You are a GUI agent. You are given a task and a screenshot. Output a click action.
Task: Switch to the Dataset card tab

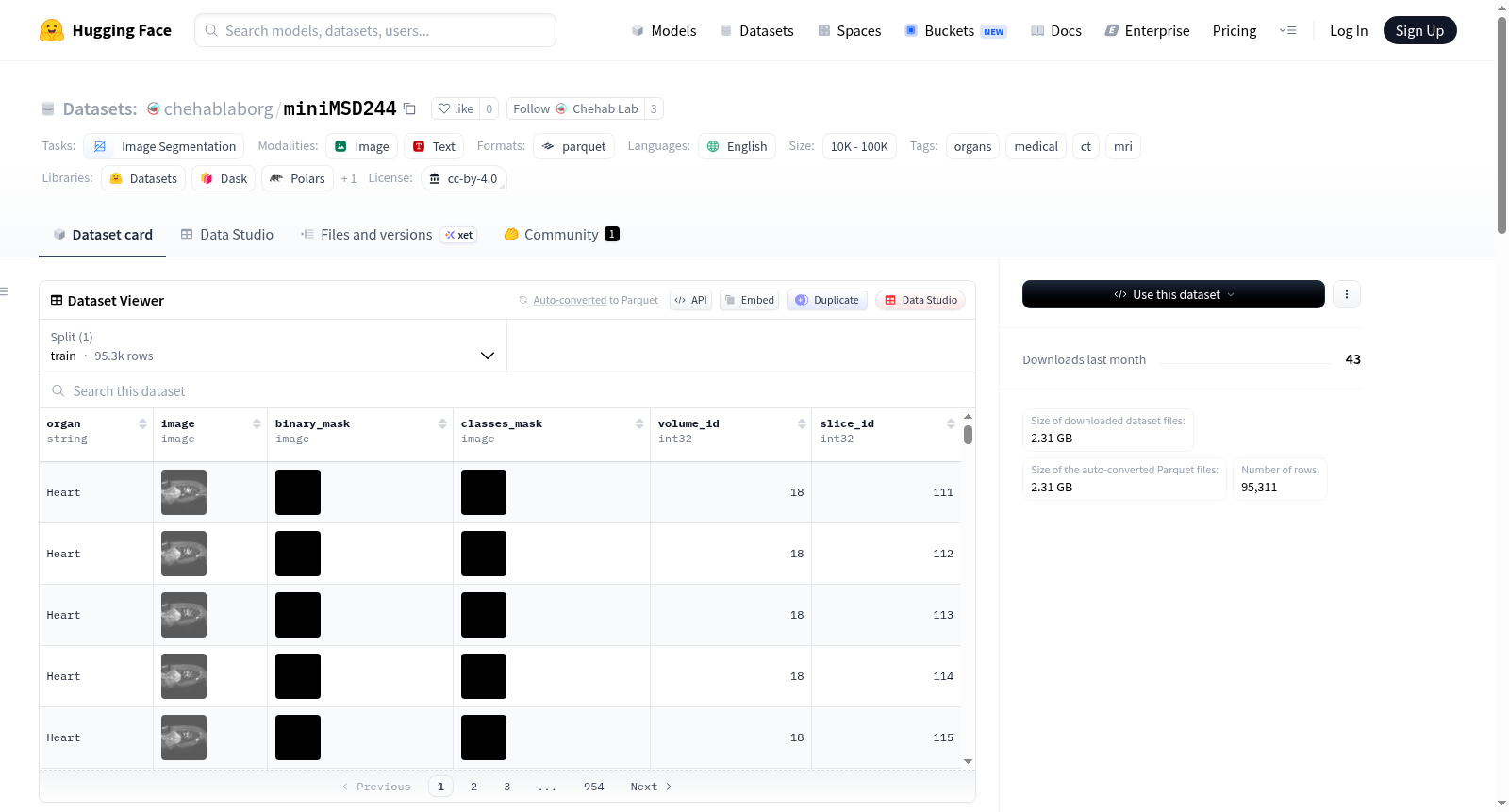pyautogui.click(x=102, y=235)
